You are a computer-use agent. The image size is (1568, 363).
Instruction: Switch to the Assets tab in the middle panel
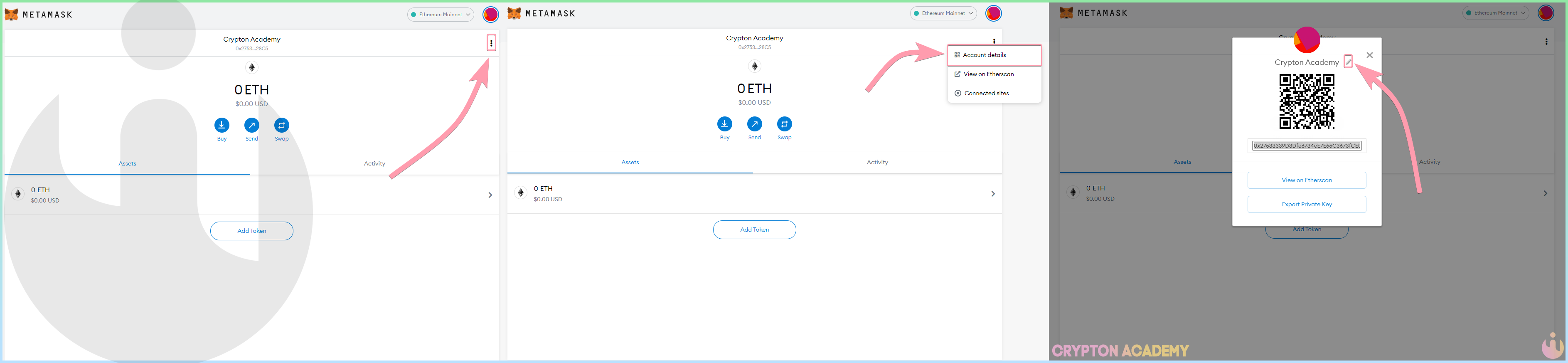[630, 162]
